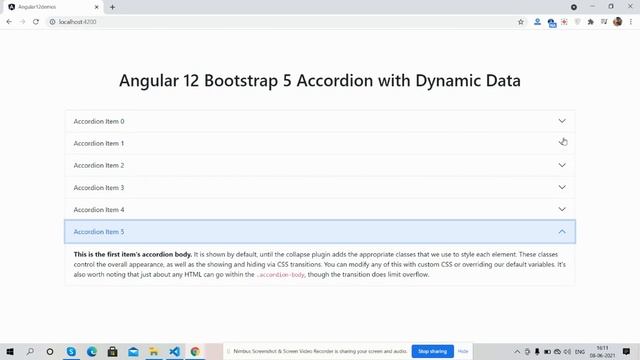Open File Explorer from the taskbar

coord(153,351)
